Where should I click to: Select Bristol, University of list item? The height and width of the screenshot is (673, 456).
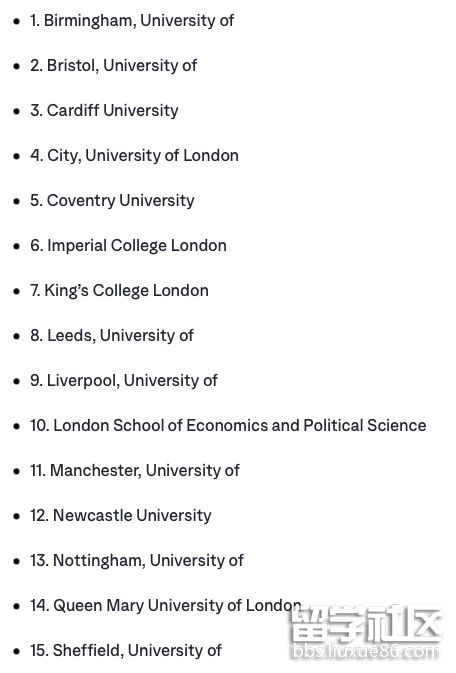113,66
